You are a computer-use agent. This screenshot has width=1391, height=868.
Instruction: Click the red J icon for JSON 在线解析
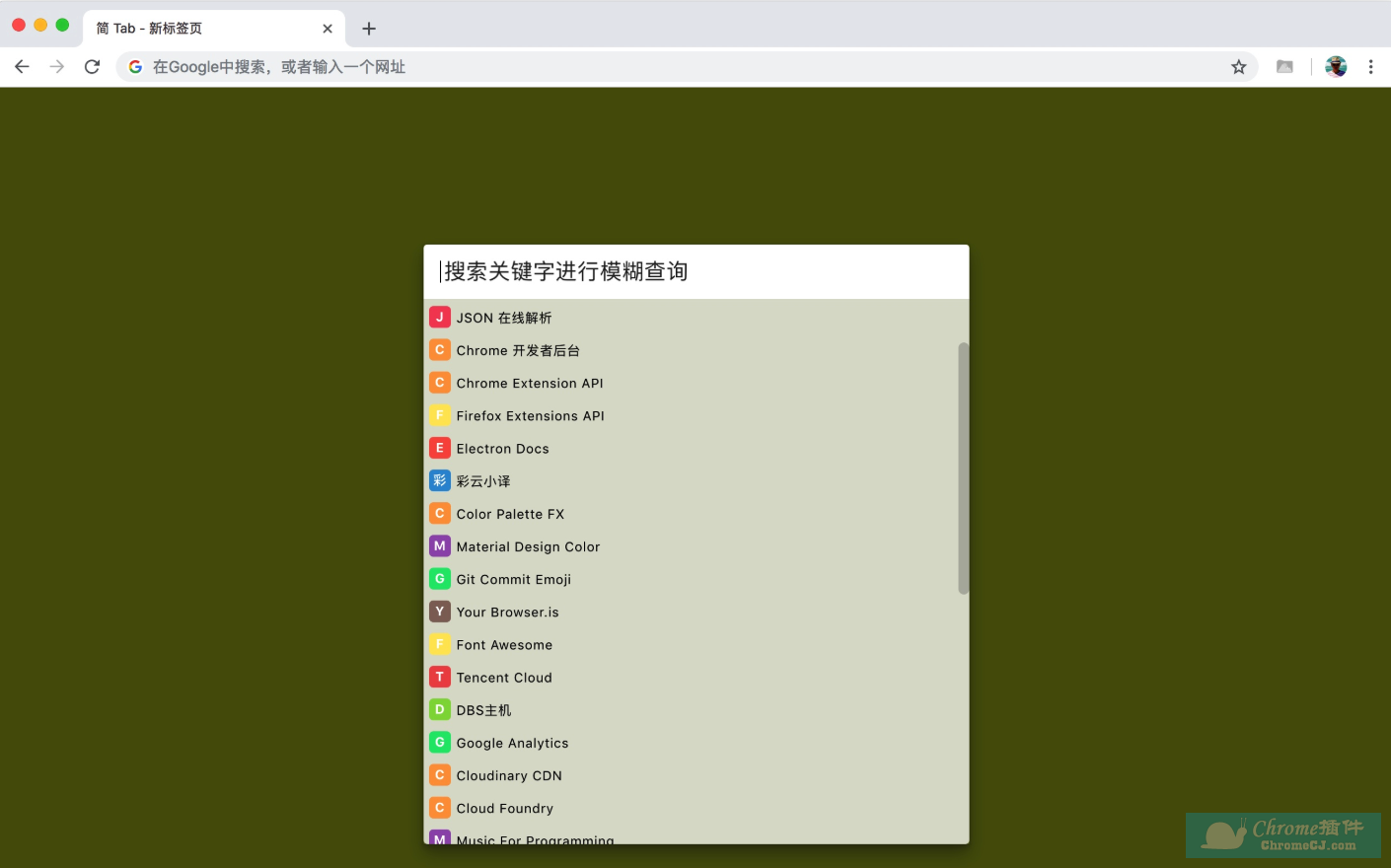pyautogui.click(x=440, y=318)
